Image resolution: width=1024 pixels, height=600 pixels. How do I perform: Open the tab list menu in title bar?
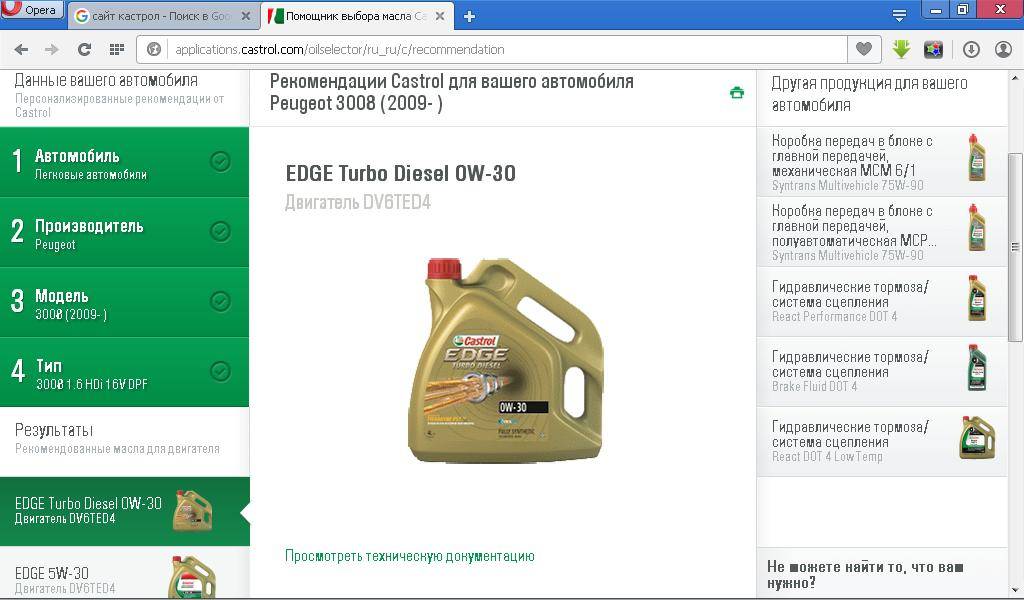coord(899,15)
